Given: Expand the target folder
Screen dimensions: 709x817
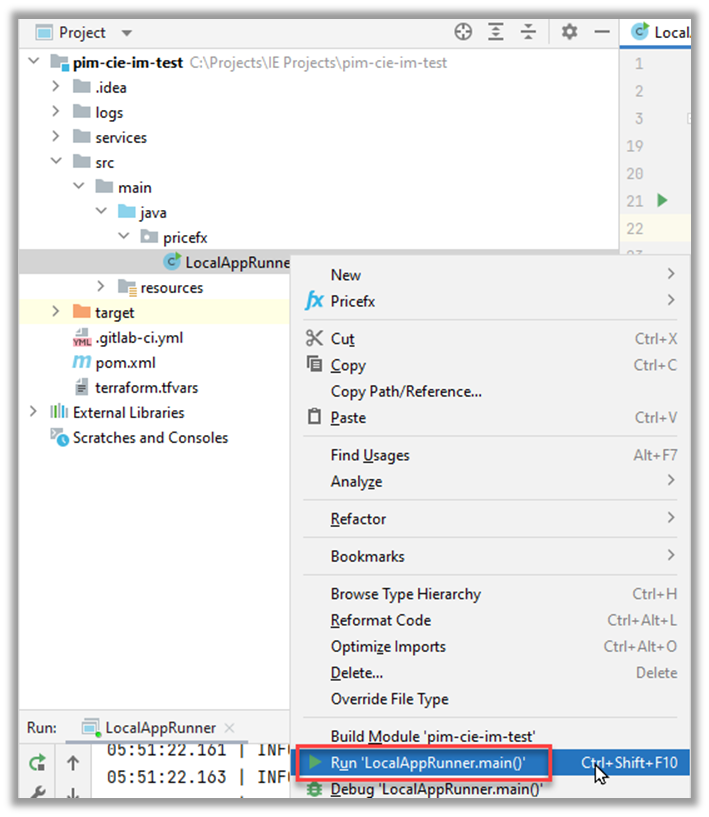Looking at the screenshot, I should click(x=56, y=312).
